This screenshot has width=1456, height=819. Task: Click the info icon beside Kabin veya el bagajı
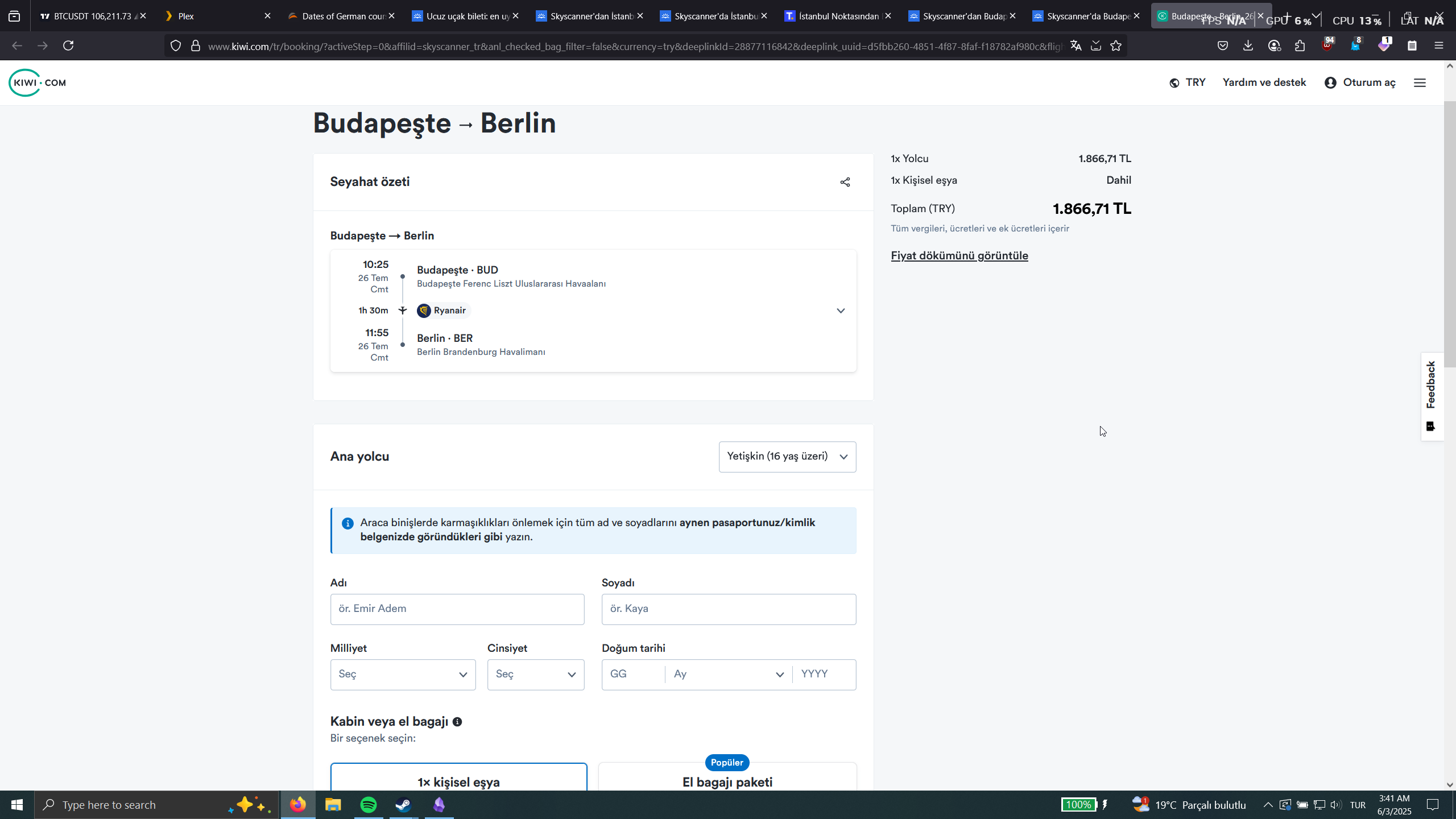tap(457, 722)
